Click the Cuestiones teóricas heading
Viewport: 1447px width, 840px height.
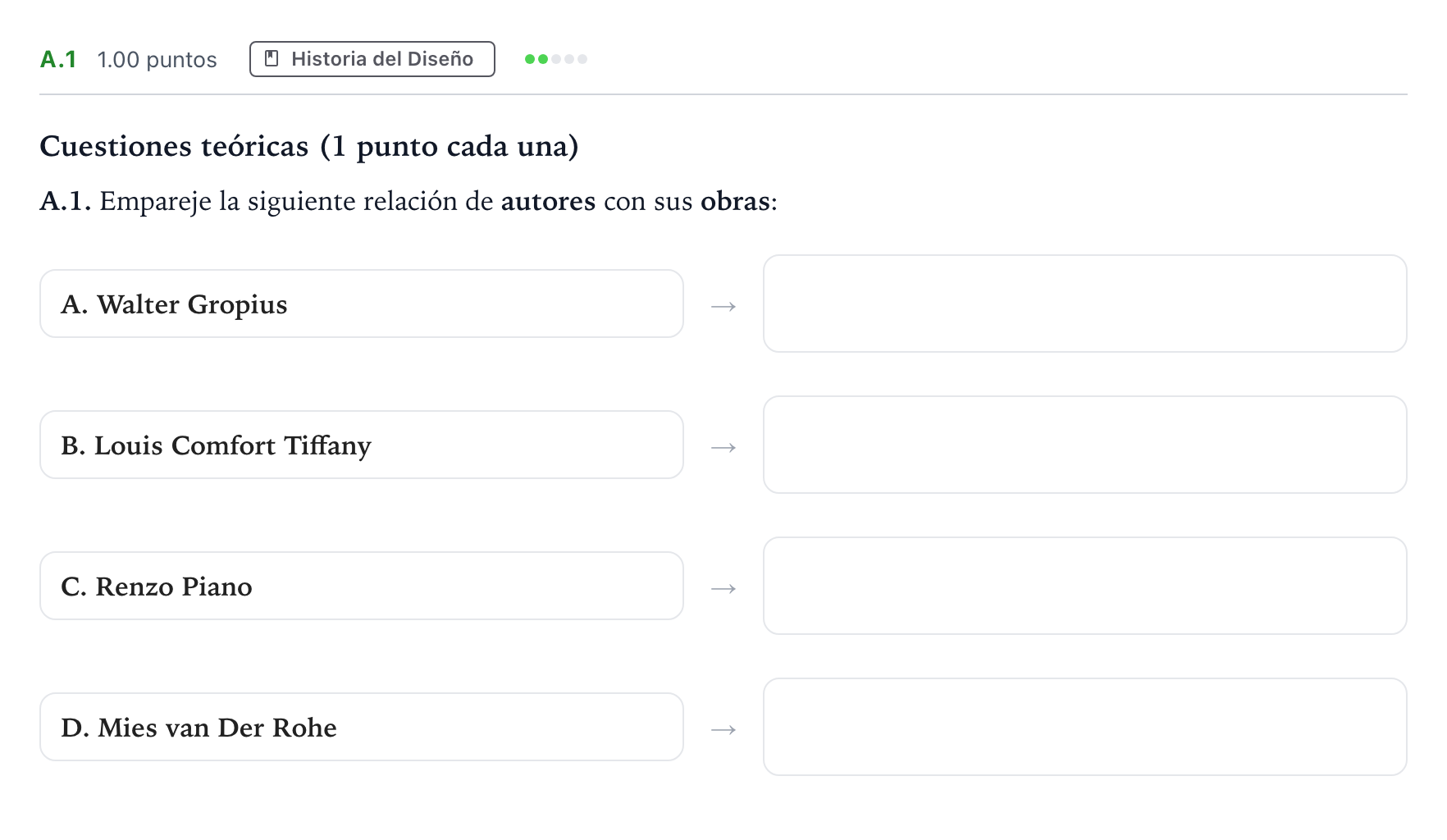(309, 146)
